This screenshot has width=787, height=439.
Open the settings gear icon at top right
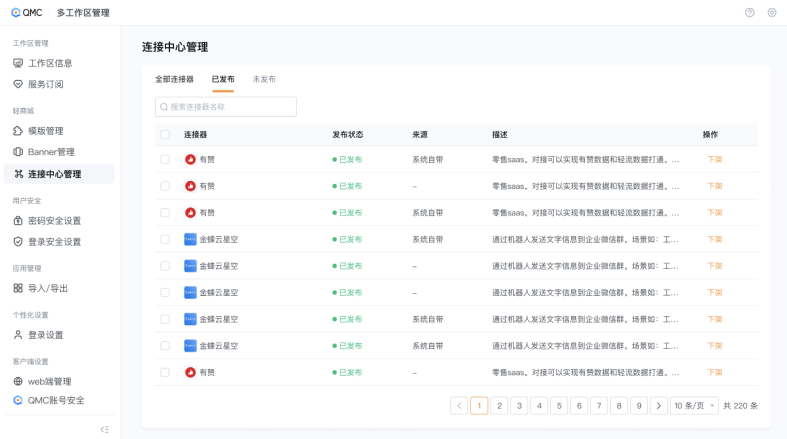[x=772, y=13]
